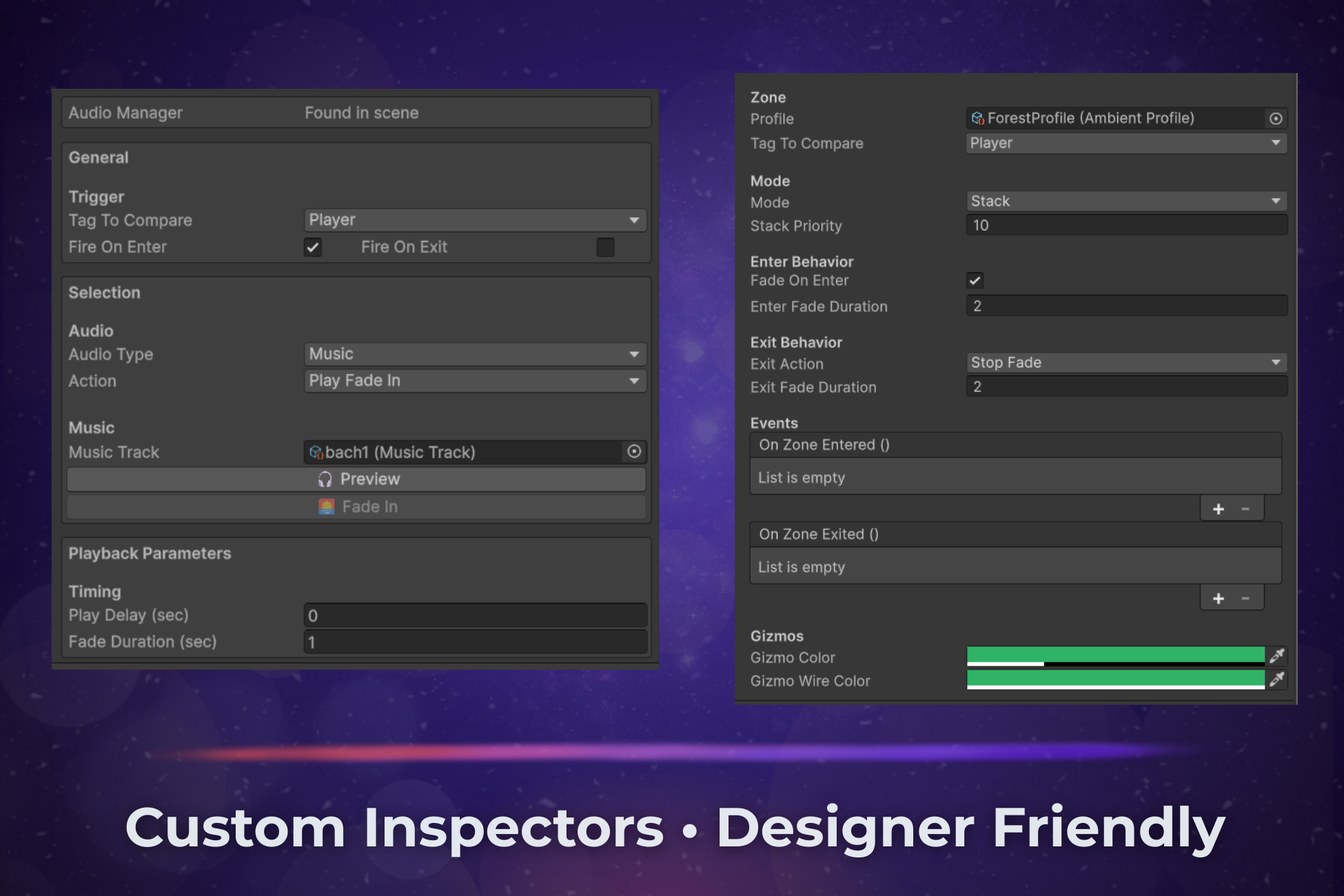Open the Action dropdown showing Play Fade In
The image size is (1344, 896).
click(475, 380)
